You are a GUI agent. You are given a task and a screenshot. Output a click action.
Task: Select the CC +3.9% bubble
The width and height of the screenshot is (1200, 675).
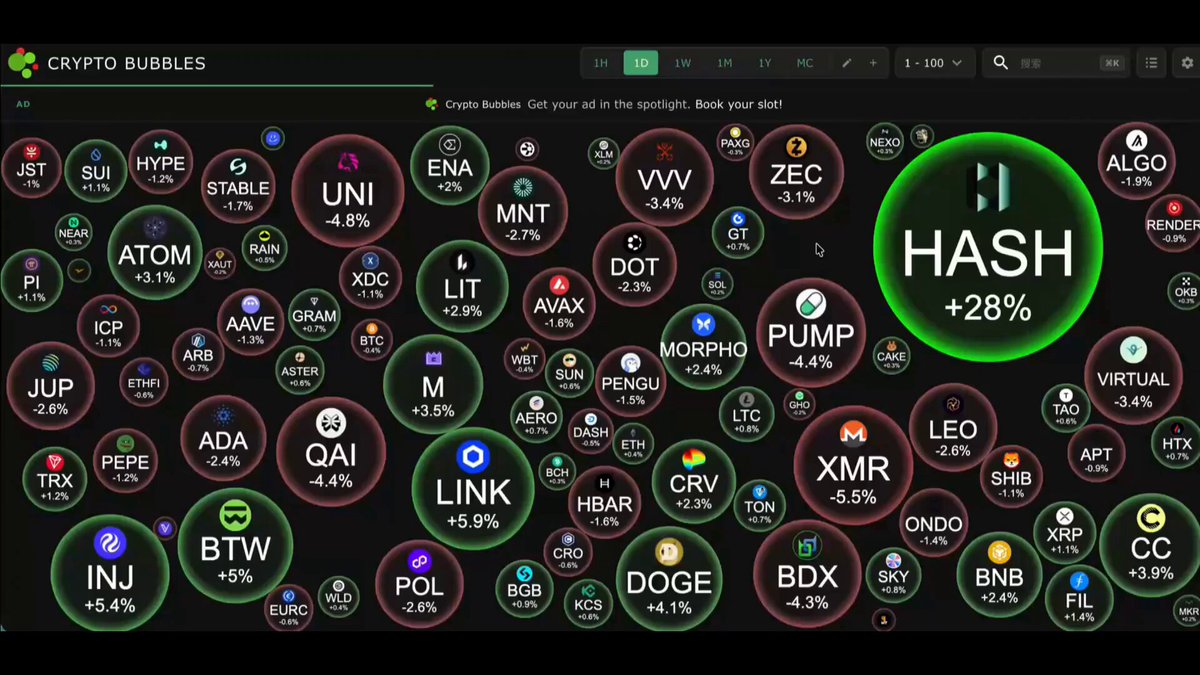[x=1150, y=545]
